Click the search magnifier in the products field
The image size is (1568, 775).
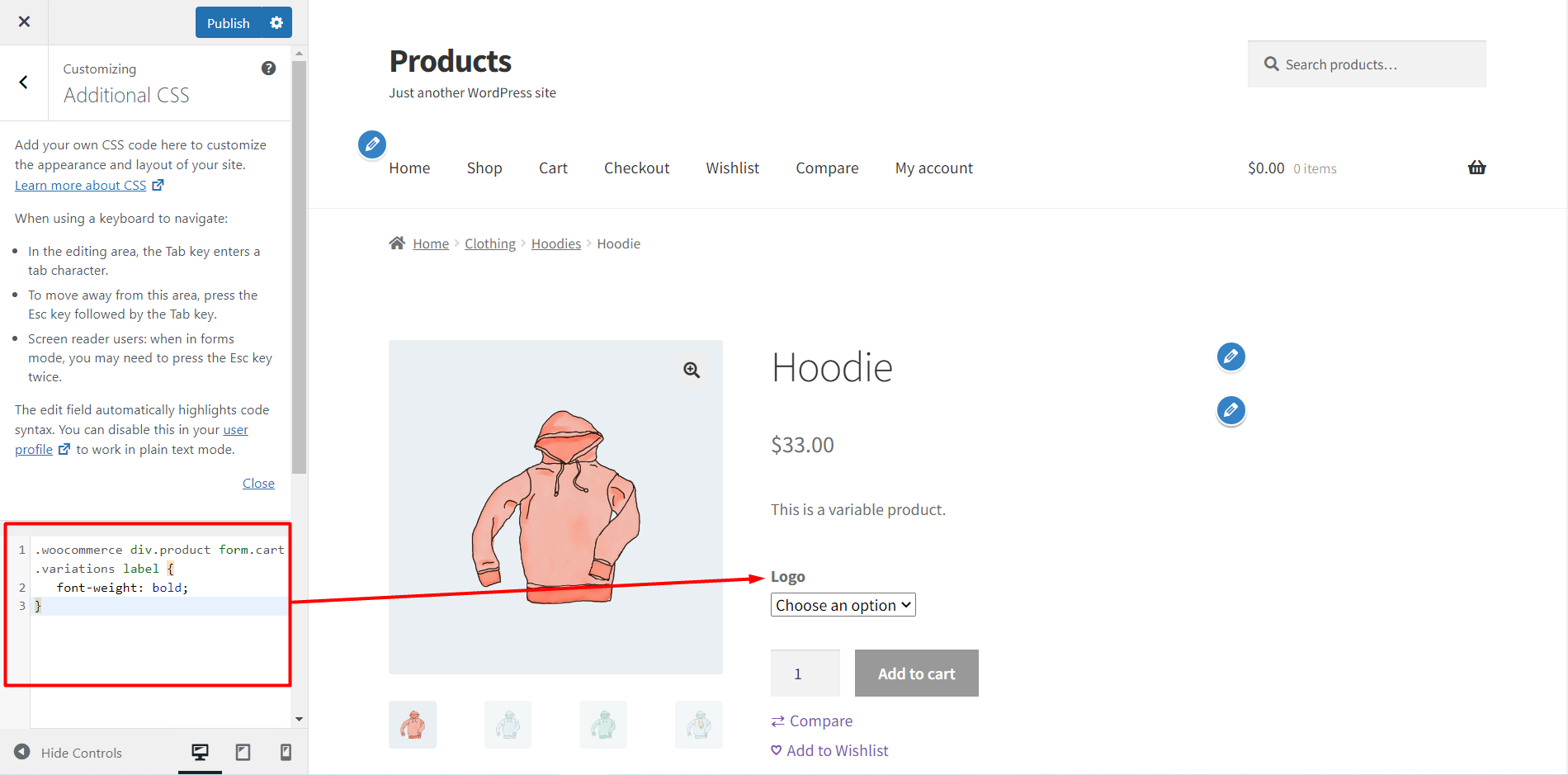click(1271, 64)
